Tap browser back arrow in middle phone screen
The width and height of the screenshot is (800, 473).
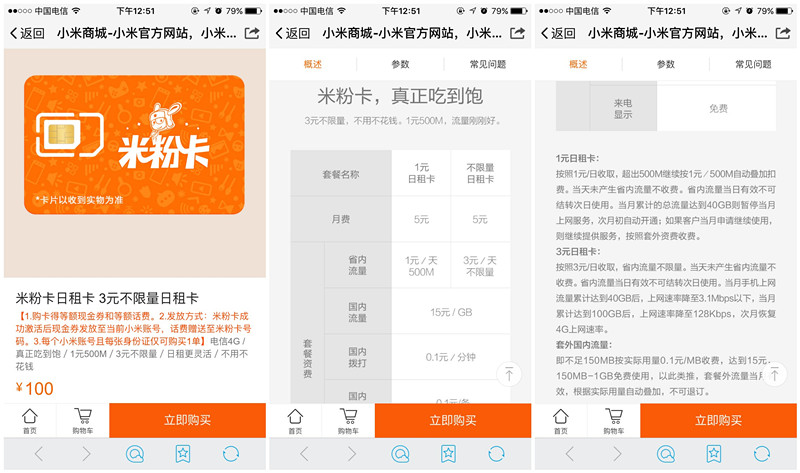coord(304,454)
